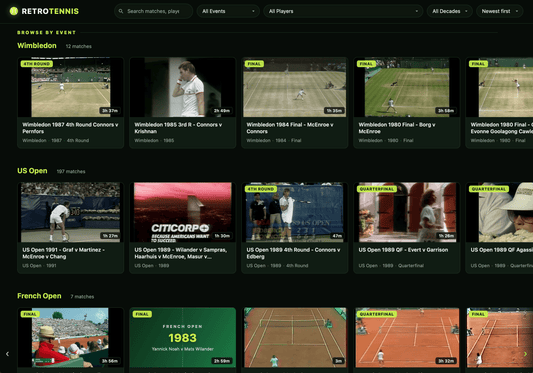This screenshot has height=373, width=533.
Task: Open US Open 1989 QF Evert v Garrison thumbnail
Action: click(407, 213)
